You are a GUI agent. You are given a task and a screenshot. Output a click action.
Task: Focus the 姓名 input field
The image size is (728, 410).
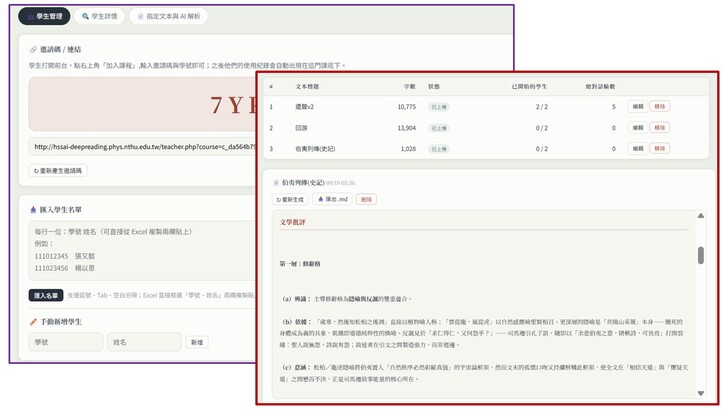(x=144, y=342)
